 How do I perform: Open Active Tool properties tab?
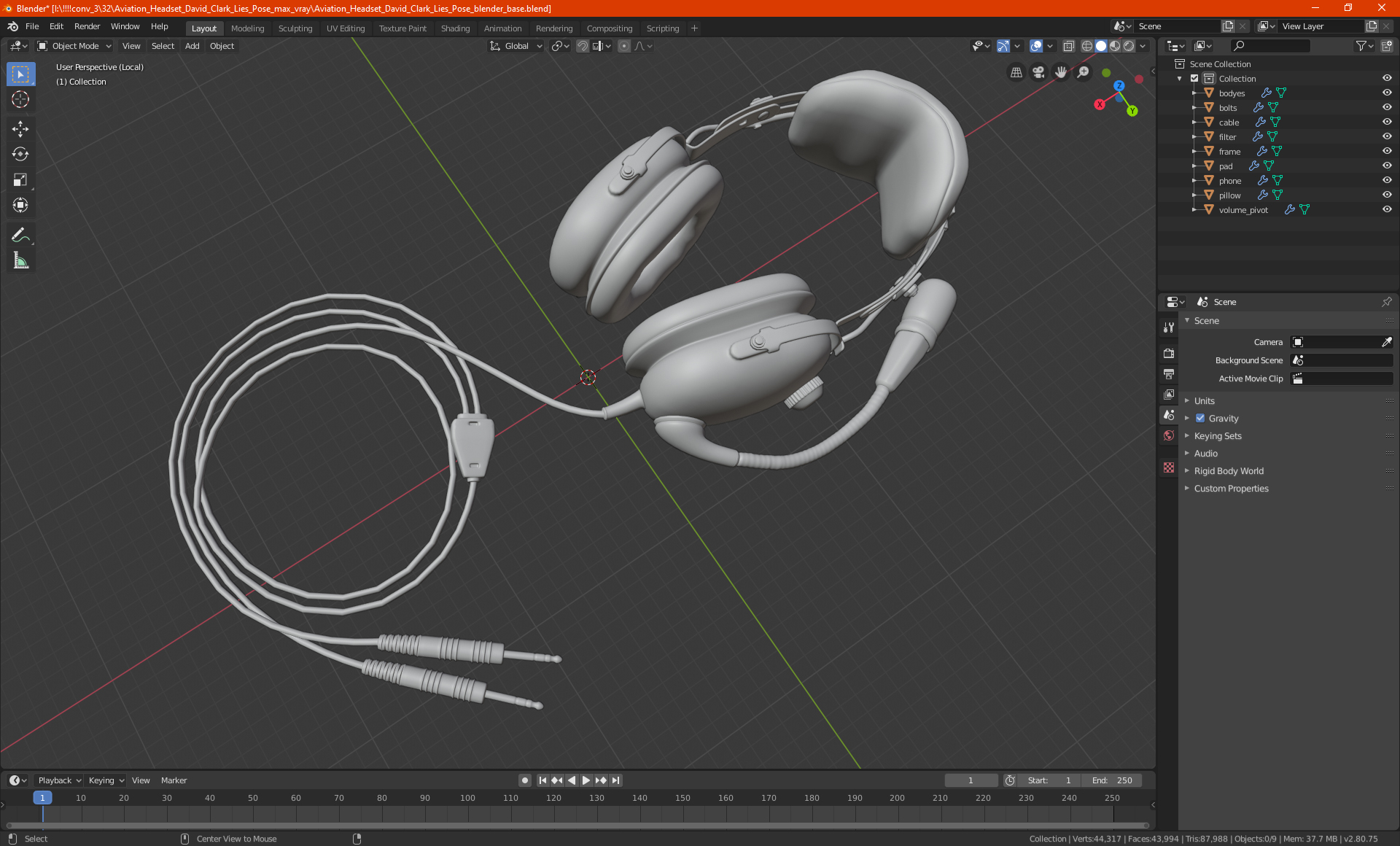[x=1169, y=327]
